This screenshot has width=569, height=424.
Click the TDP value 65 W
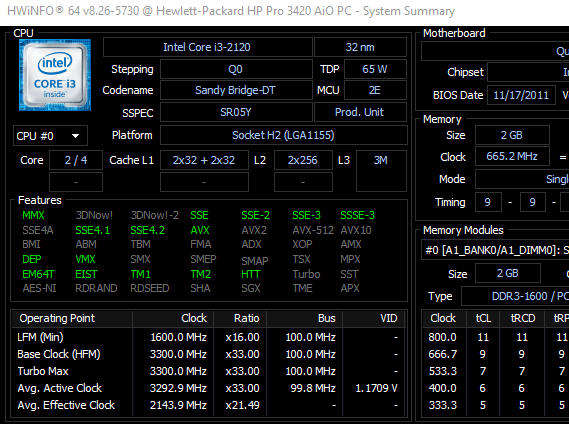[375, 69]
